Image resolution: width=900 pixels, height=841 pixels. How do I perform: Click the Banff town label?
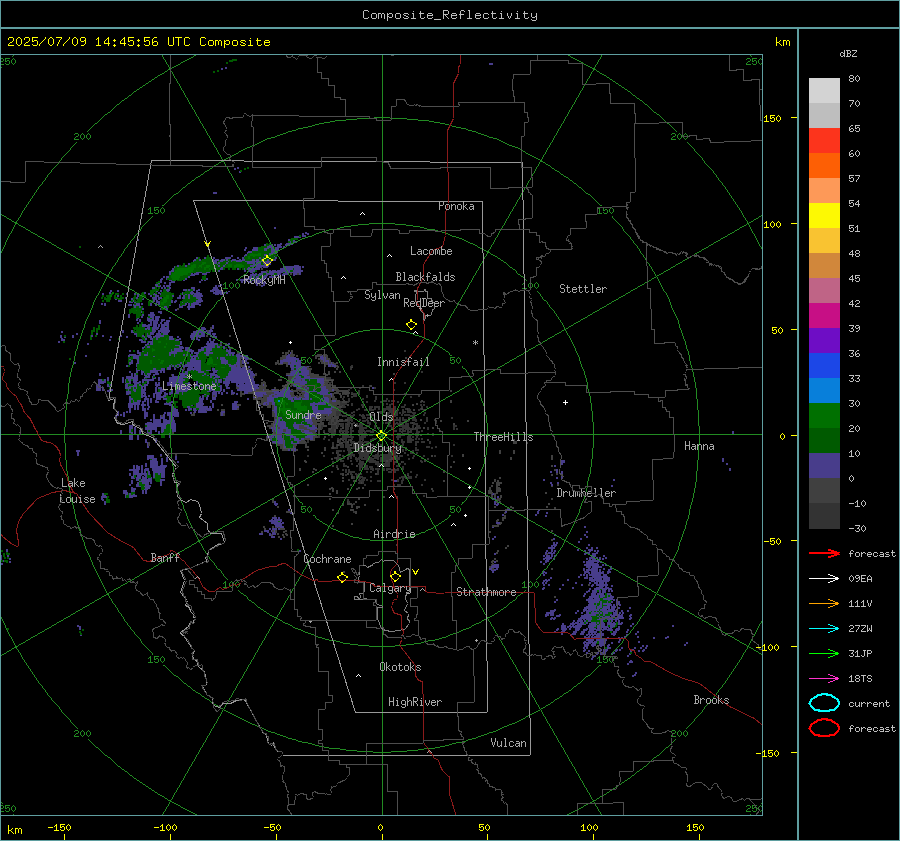[x=165, y=557]
